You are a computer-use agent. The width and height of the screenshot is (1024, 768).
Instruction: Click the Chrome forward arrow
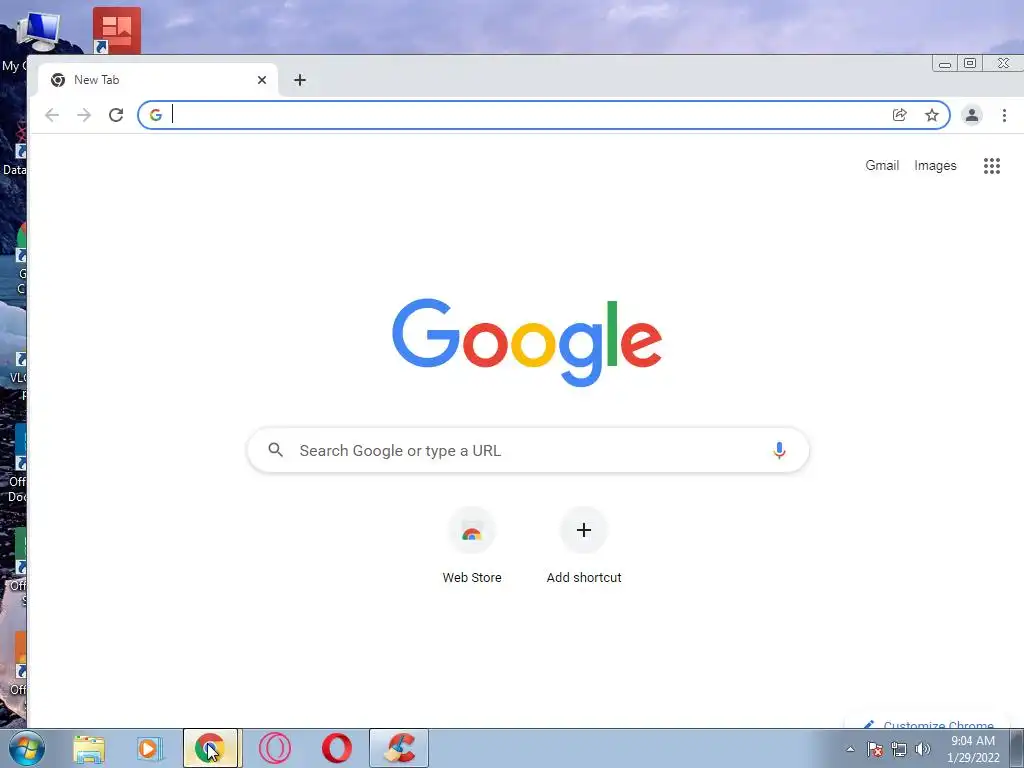pyautogui.click(x=84, y=116)
